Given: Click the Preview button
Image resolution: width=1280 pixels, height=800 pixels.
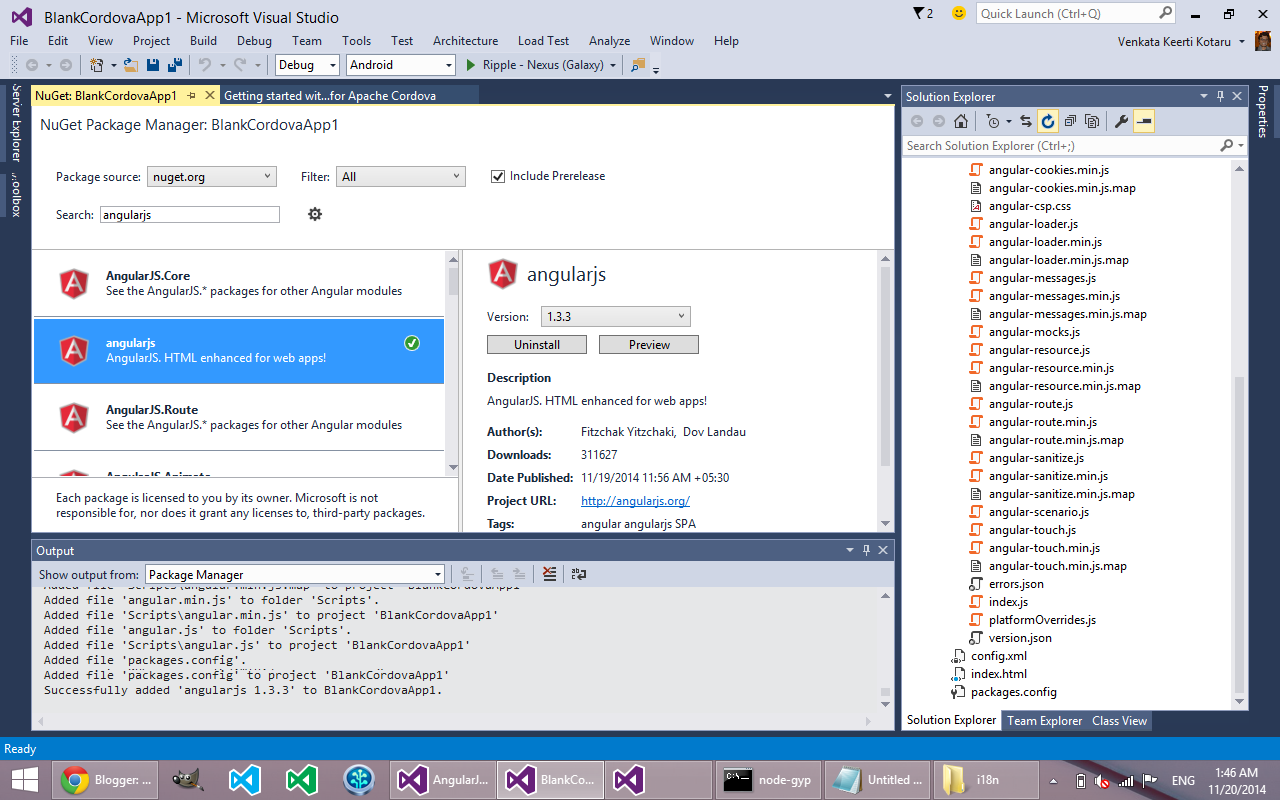Looking at the screenshot, I should tap(649, 345).
